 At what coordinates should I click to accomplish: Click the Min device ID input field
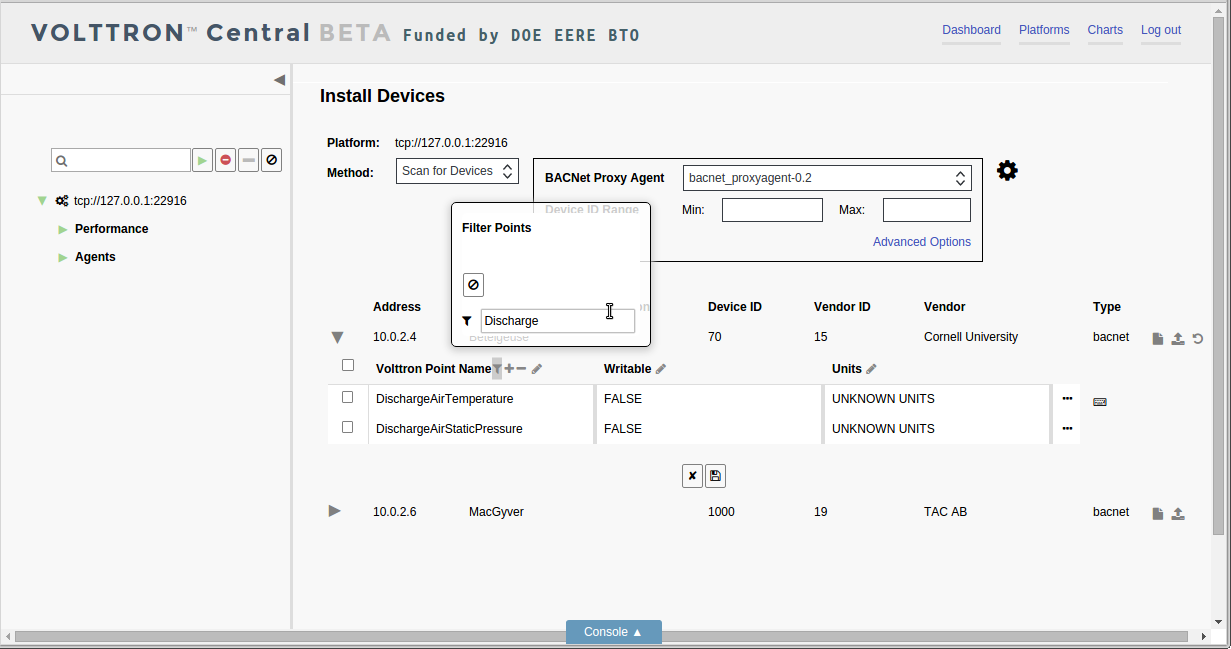pos(772,210)
